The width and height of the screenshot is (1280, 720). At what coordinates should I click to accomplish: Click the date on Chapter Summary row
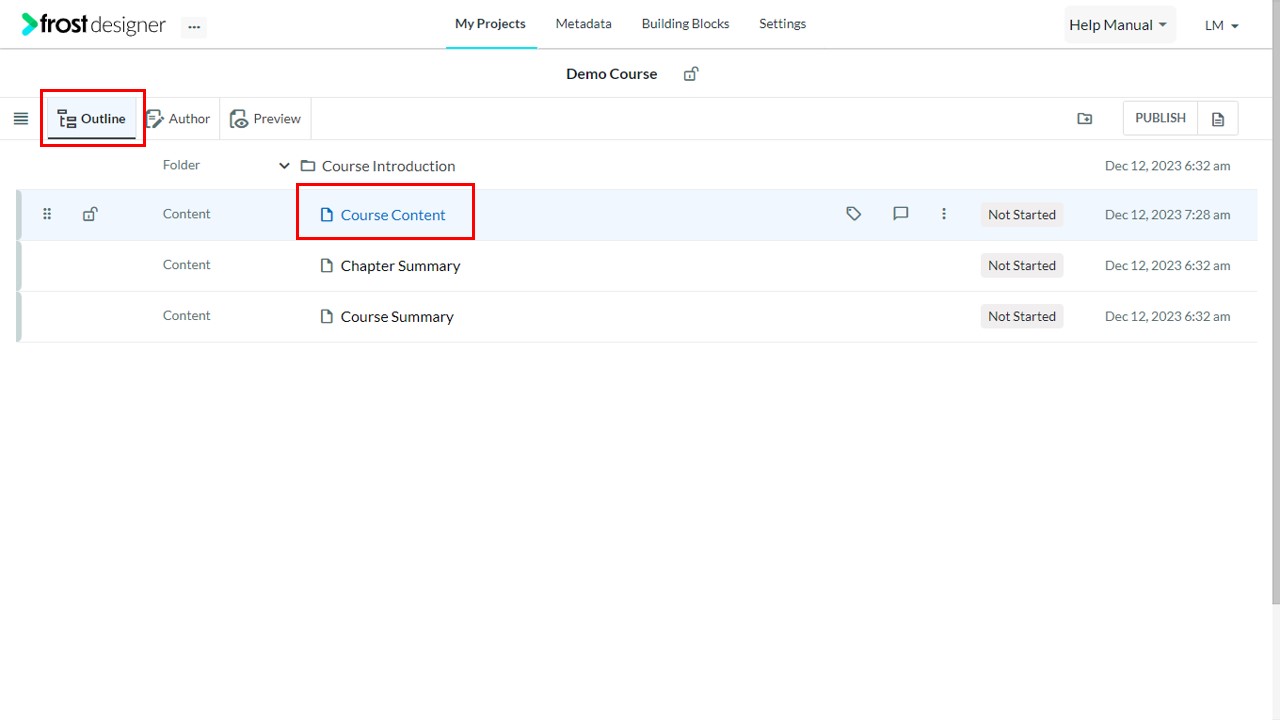click(1168, 266)
